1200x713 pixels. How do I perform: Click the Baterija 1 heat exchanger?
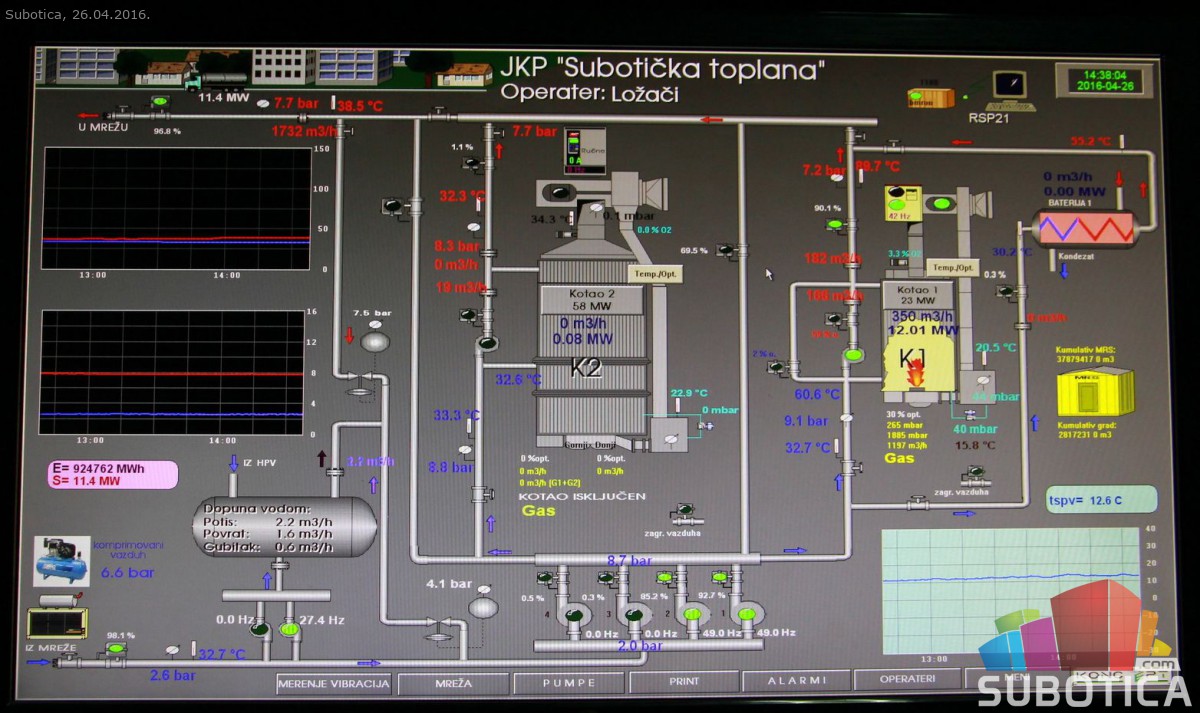click(1085, 227)
